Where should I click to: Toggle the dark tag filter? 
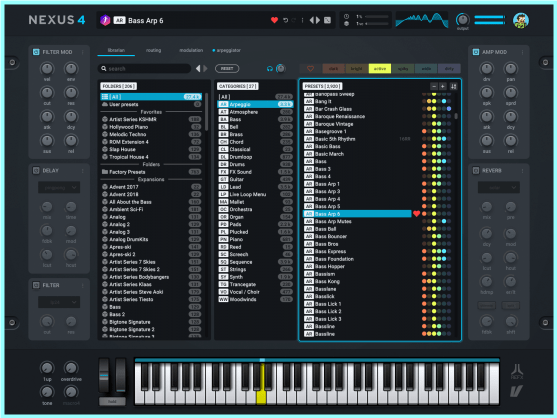pyautogui.click(x=333, y=69)
